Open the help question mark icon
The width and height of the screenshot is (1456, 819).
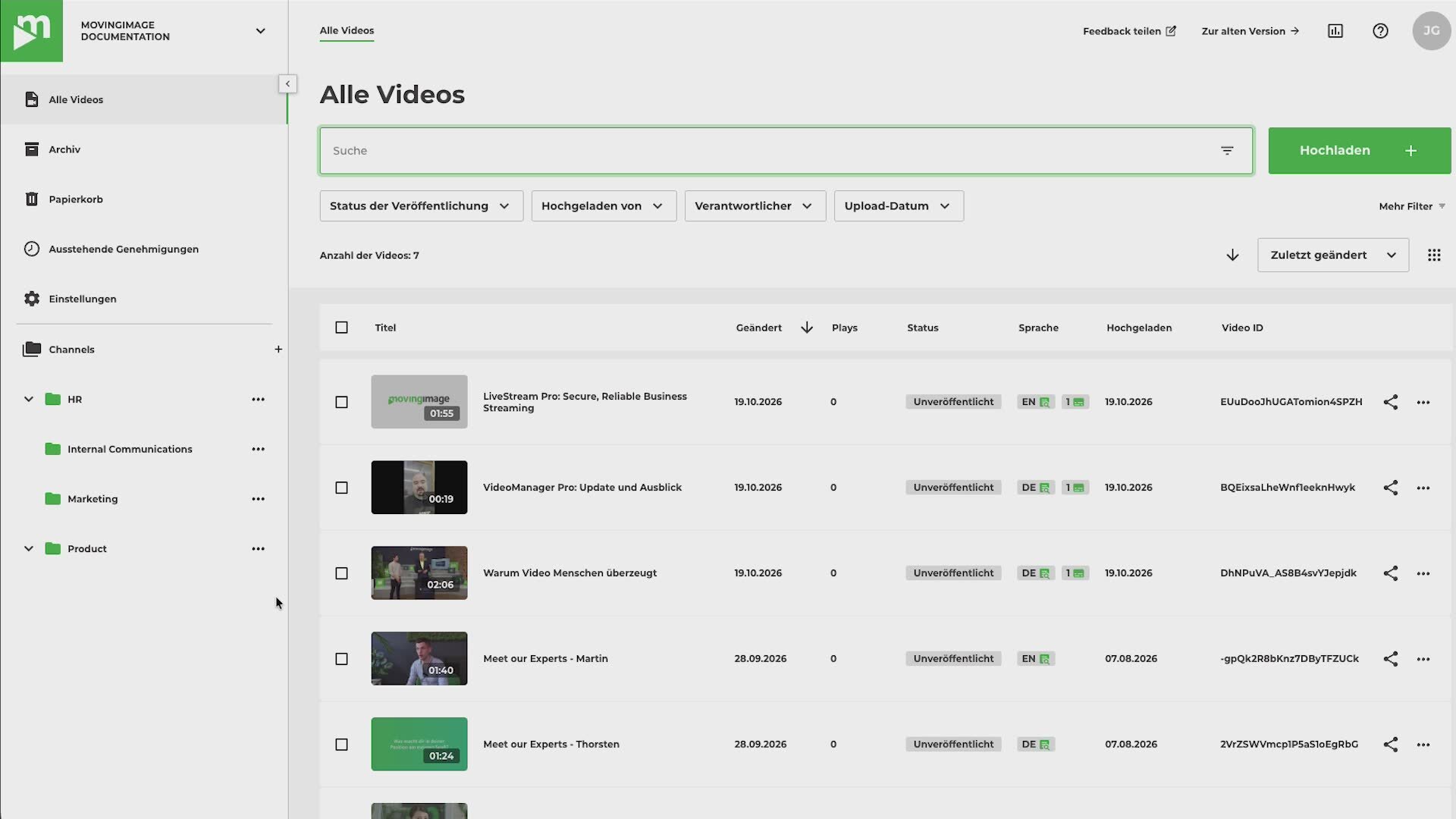(x=1380, y=31)
